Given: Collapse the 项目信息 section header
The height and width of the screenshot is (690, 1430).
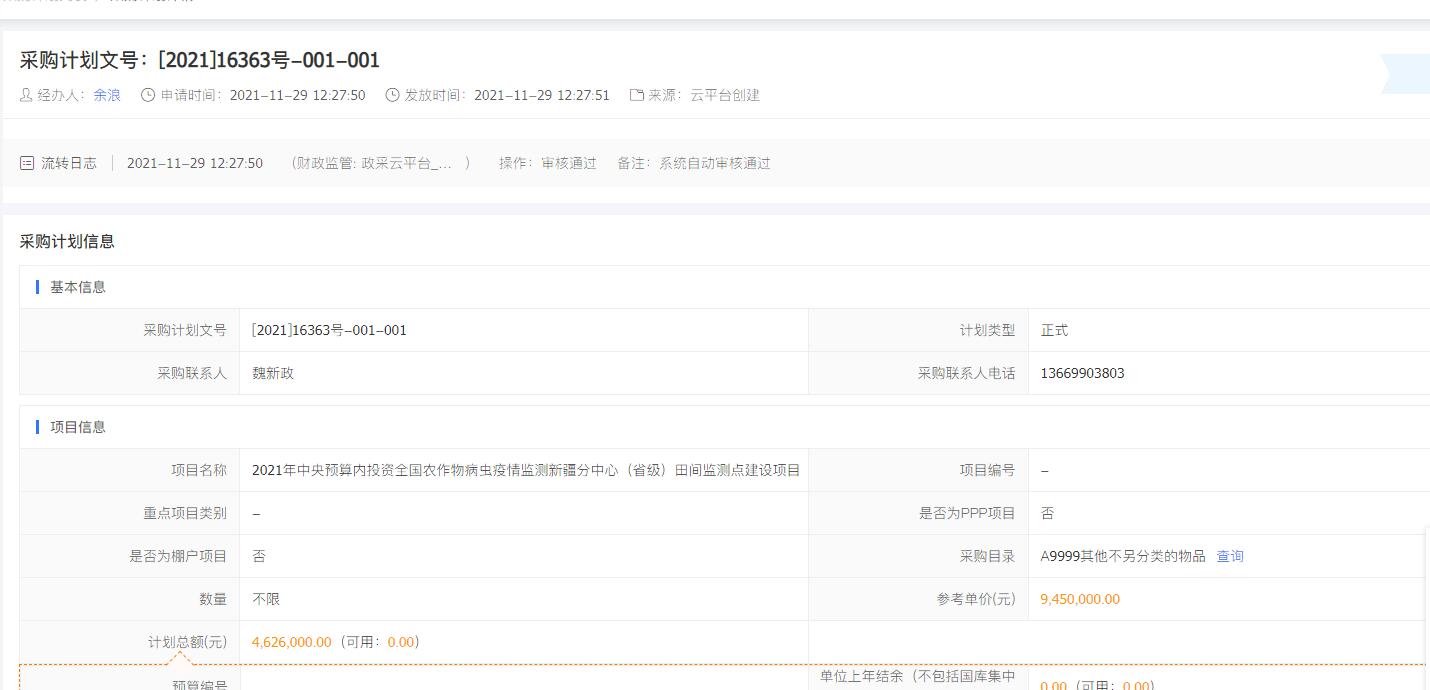Looking at the screenshot, I should (78, 427).
